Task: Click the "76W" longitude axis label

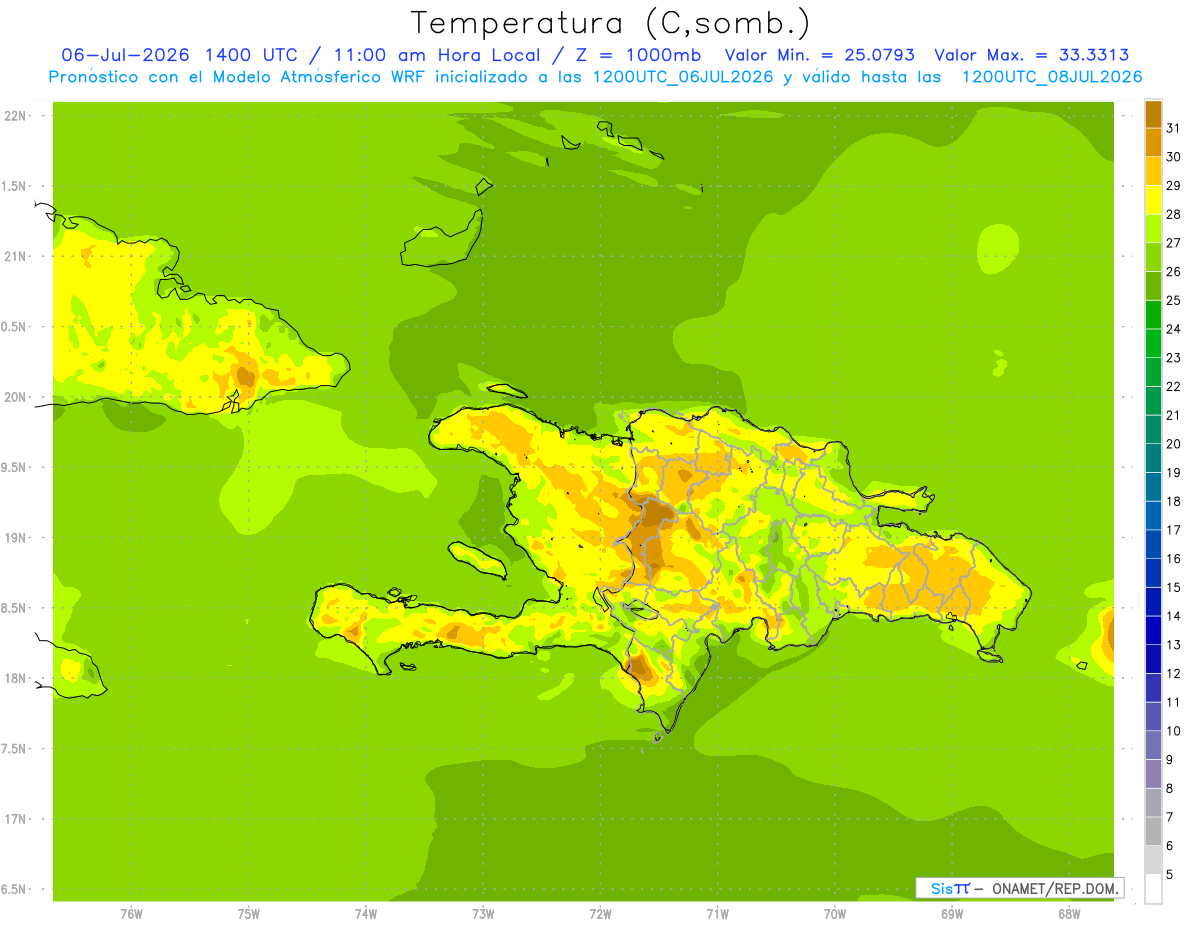Action: coord(131,914)
